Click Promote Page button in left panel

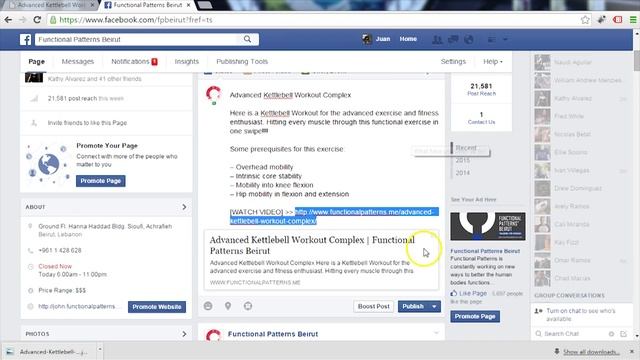tap(100, 181)
